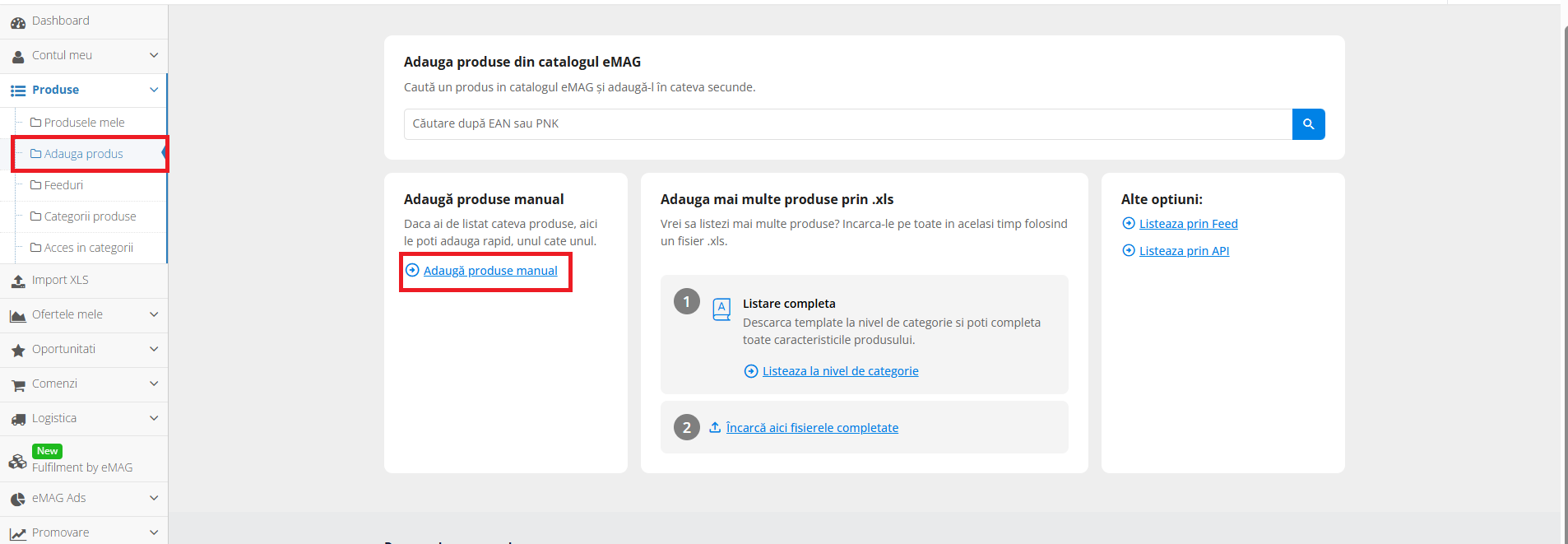The image size is (1568, 544).
Task: Focus the EAN or PNK search field
Action: [x=847, y=124]
